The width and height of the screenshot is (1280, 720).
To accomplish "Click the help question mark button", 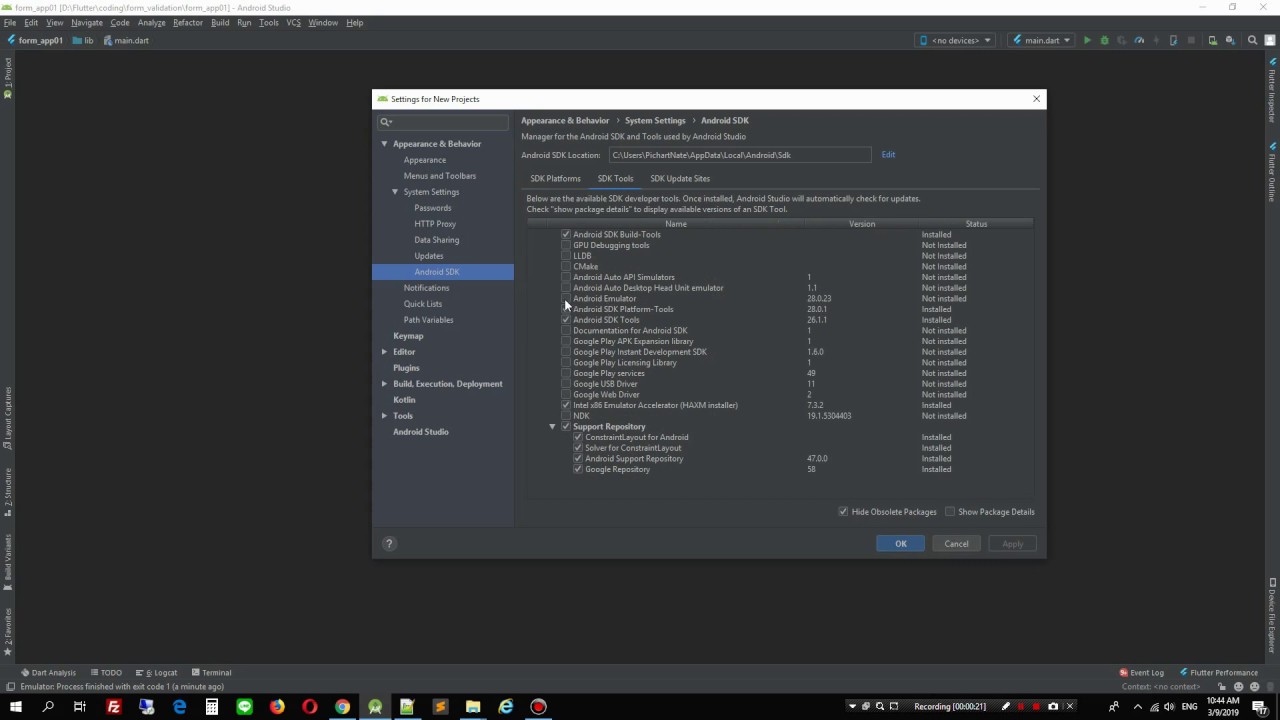I will coord(389,543).
